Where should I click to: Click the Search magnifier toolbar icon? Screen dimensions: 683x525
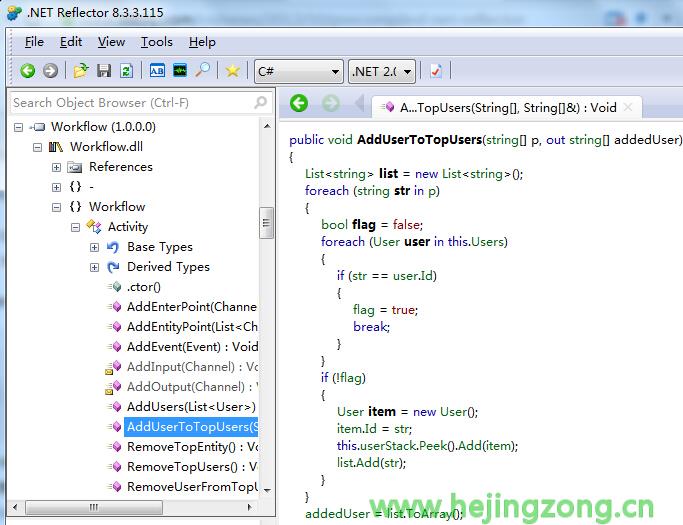tap(203, 70)
